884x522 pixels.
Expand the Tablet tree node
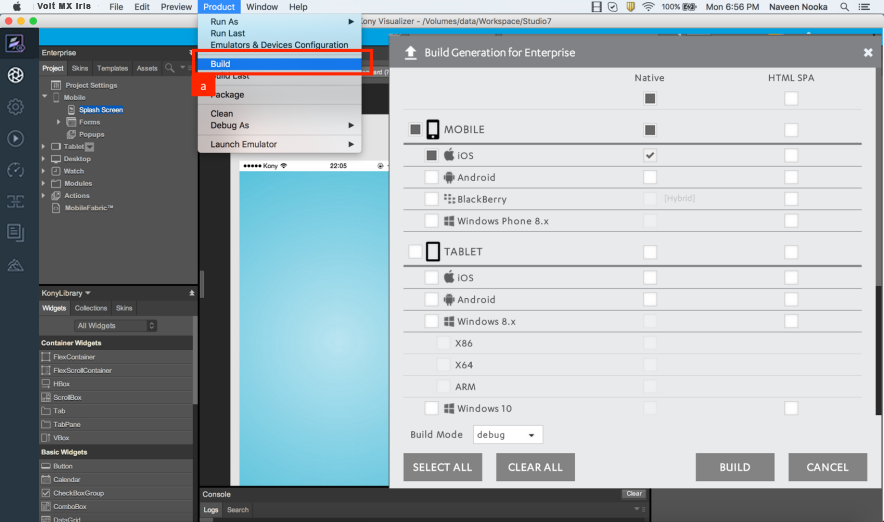click(44, 147)
